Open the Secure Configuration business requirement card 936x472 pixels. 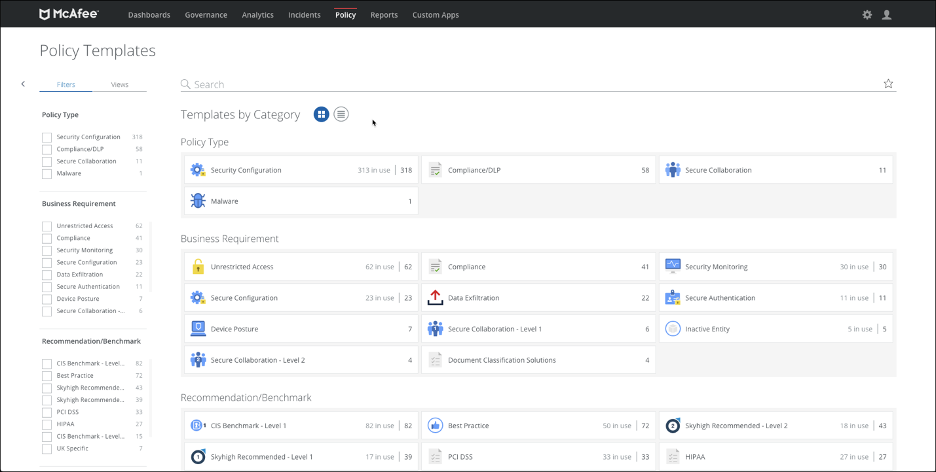(301, 298)
